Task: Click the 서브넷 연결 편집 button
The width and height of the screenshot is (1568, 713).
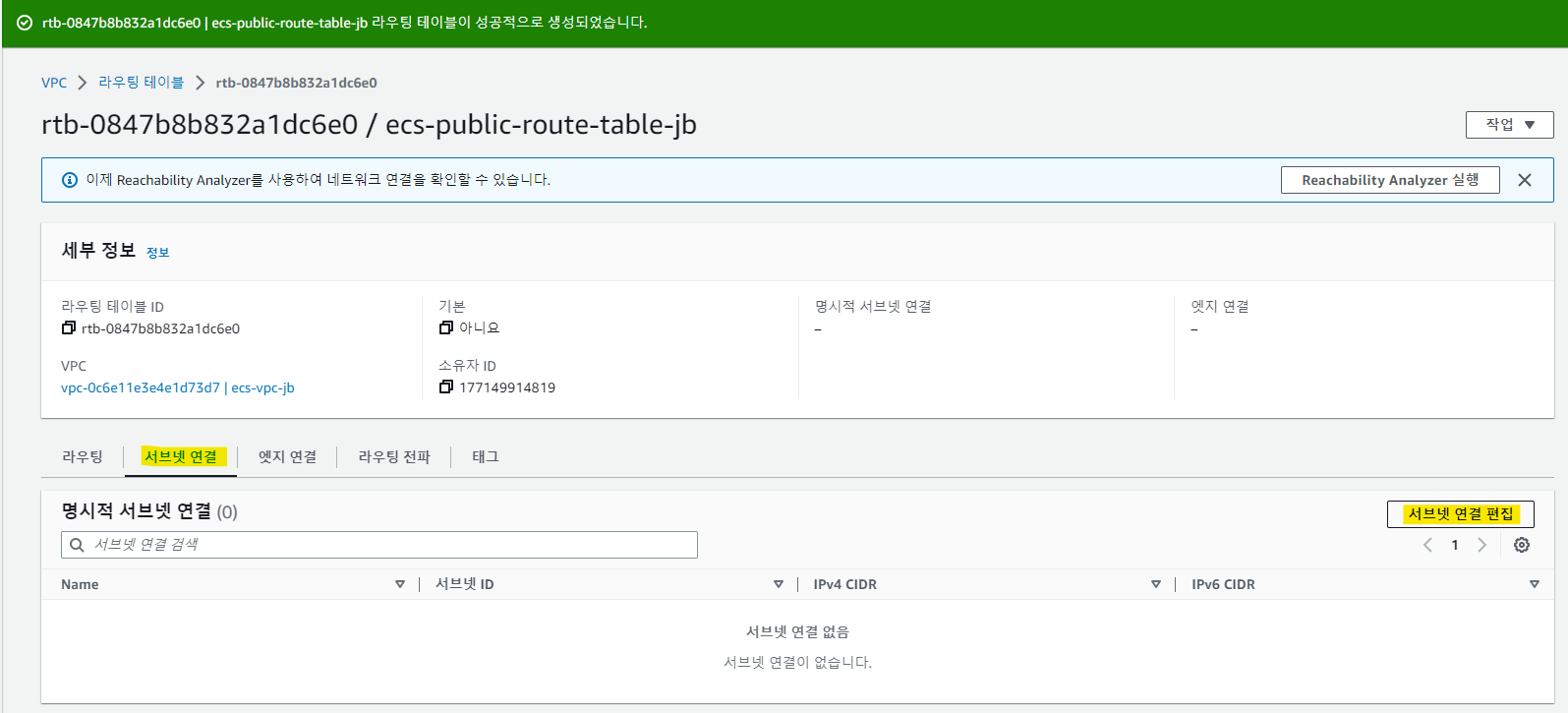Action: click(1461, 514)
